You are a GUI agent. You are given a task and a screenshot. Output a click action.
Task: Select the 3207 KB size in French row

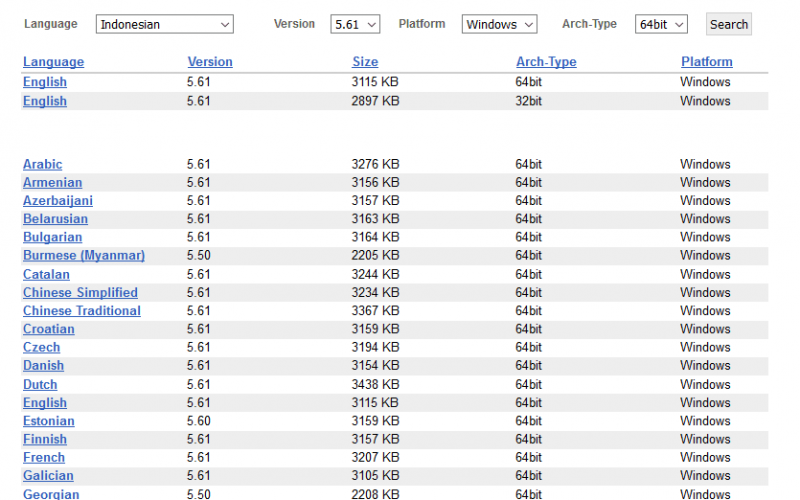pyautogui.click(x=375, y=458)
